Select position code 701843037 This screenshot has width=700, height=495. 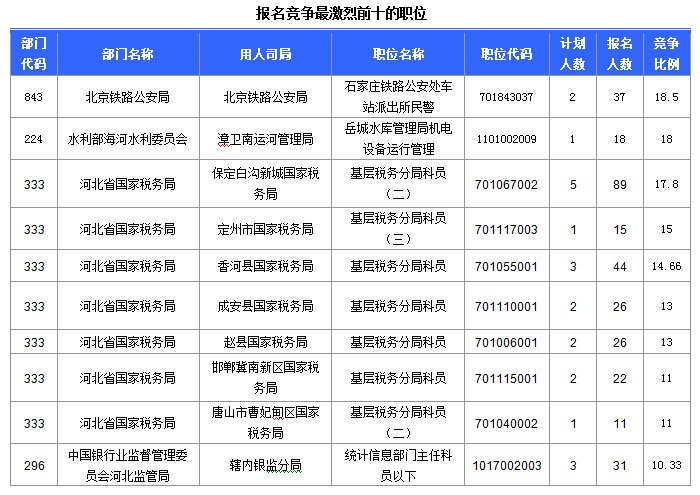pos(506,97)
